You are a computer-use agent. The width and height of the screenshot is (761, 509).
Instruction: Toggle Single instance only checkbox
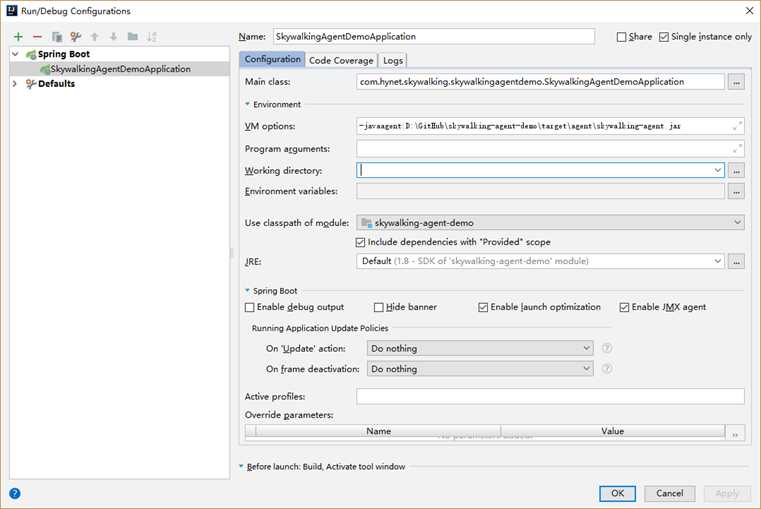coord(664,37)
